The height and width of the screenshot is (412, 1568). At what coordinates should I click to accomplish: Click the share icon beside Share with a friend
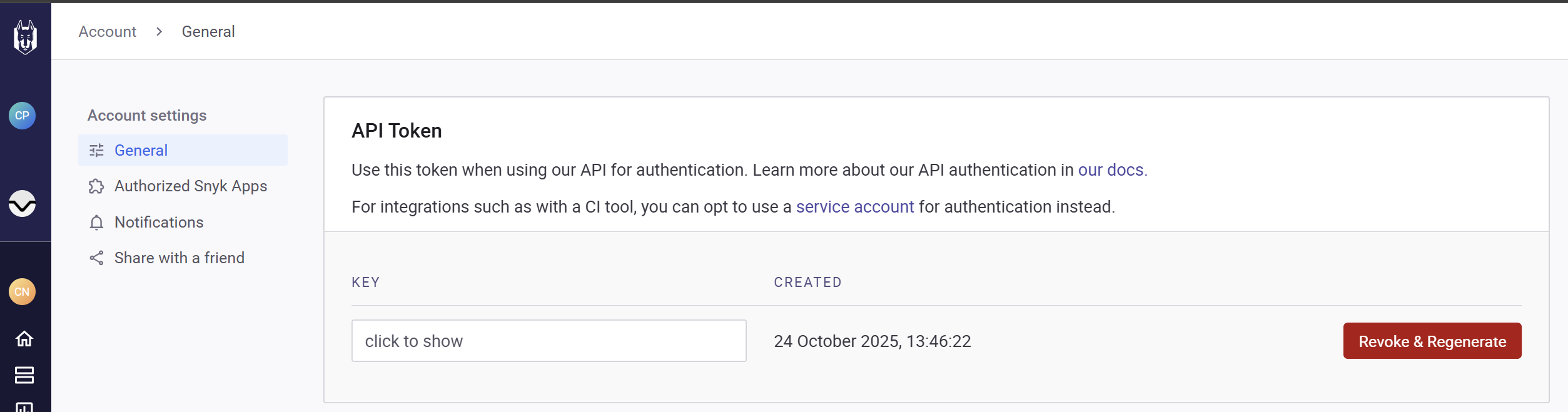coord(96,258)
